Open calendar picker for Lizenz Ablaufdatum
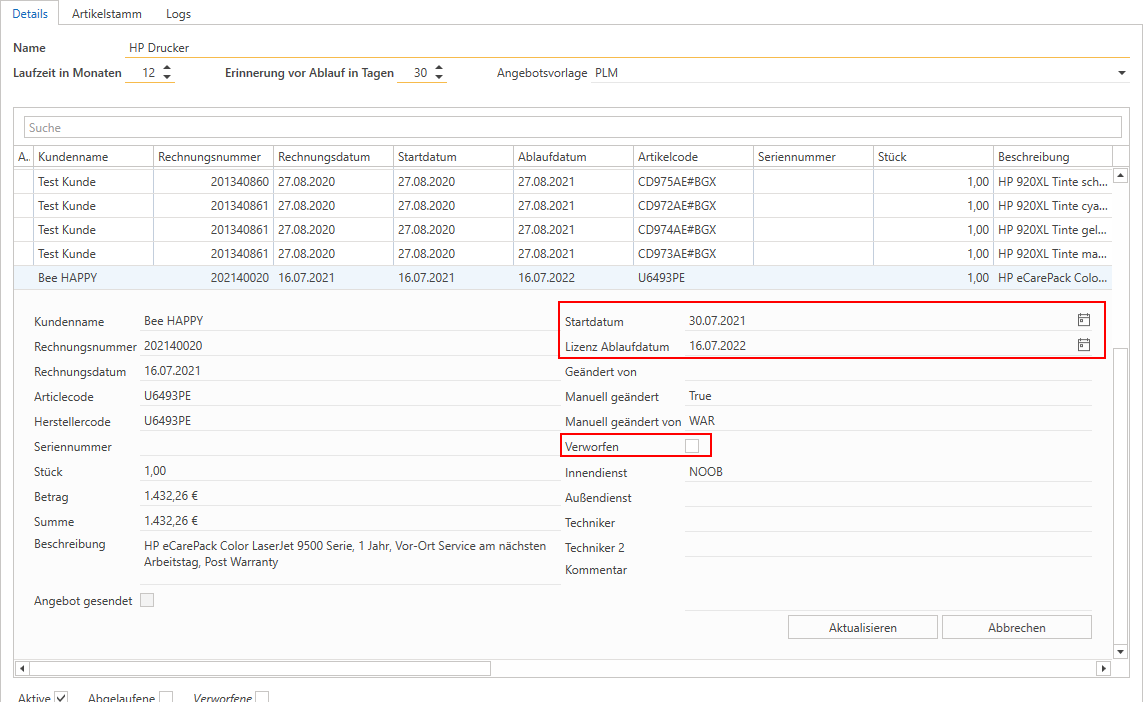1147x702 pixels. pos(1083,345)
